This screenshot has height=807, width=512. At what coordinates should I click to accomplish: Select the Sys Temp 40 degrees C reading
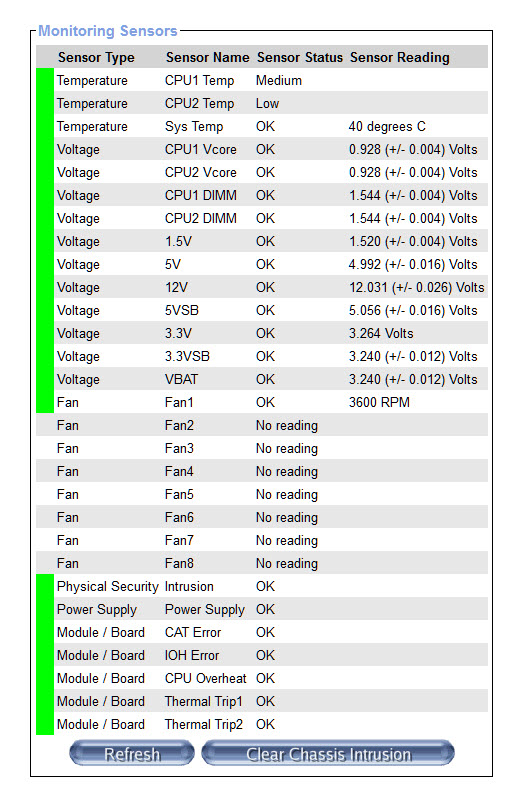(387, 126)
